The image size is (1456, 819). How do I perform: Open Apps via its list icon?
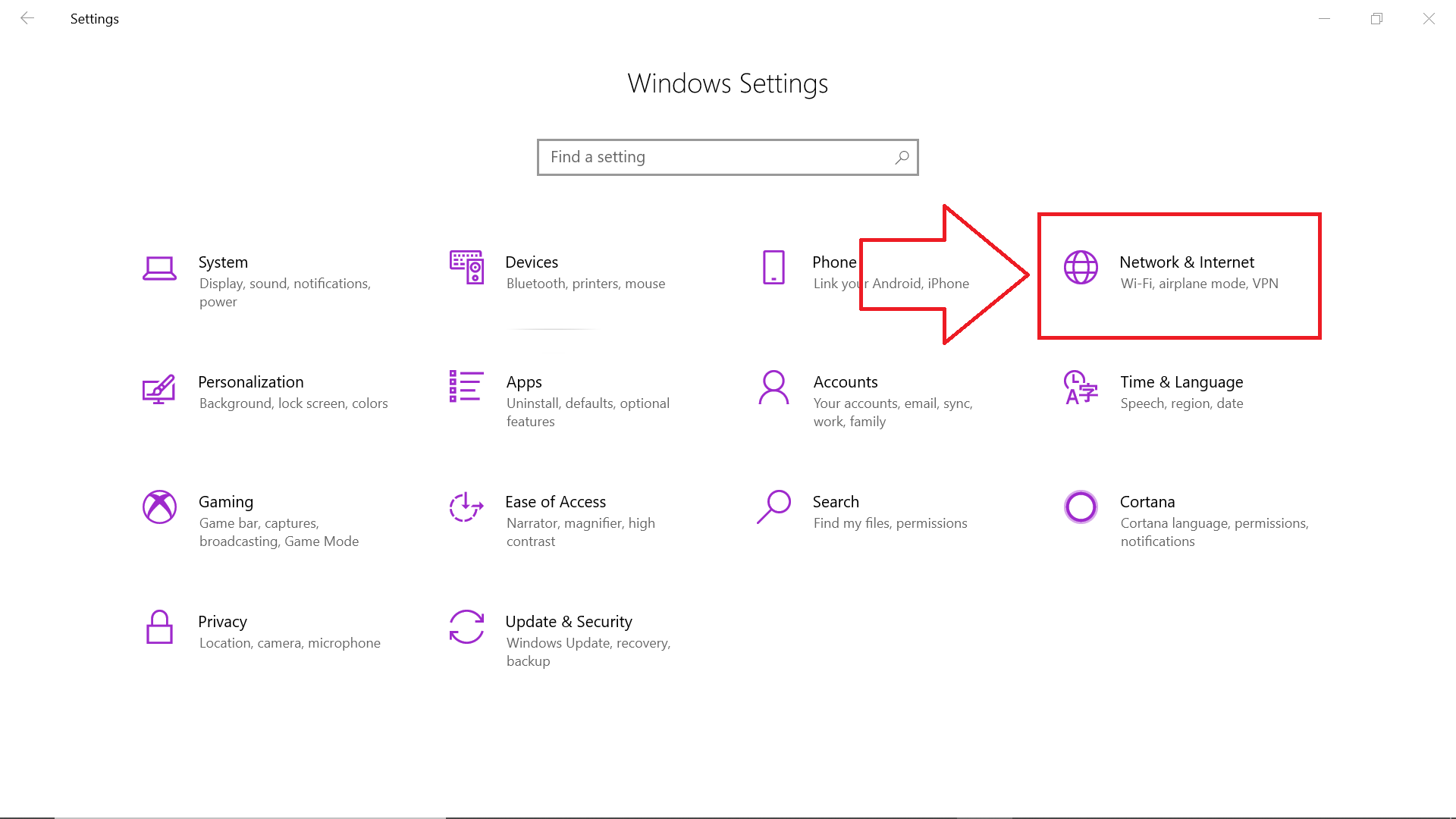pos(466,387)
